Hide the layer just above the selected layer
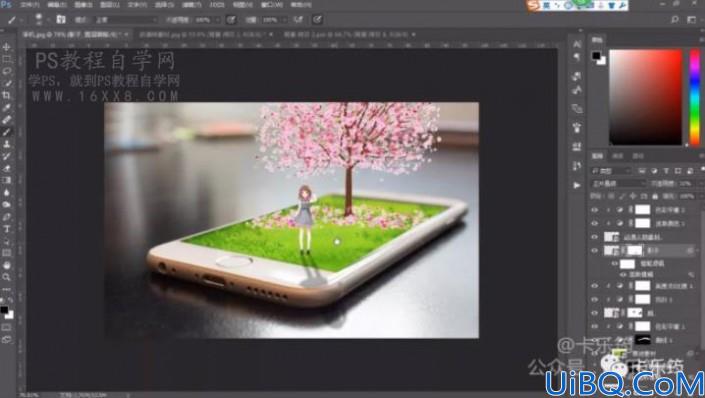 (595, 237)
